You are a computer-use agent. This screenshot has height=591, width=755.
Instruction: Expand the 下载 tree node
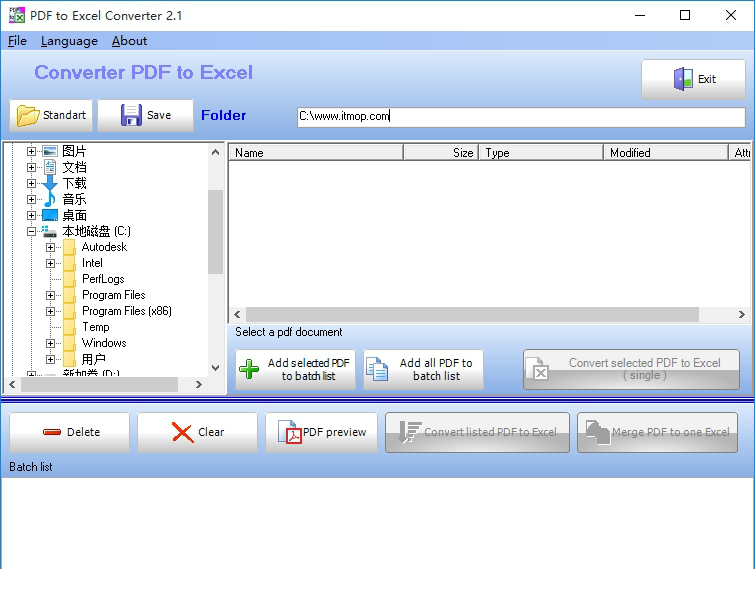[31, 183]
